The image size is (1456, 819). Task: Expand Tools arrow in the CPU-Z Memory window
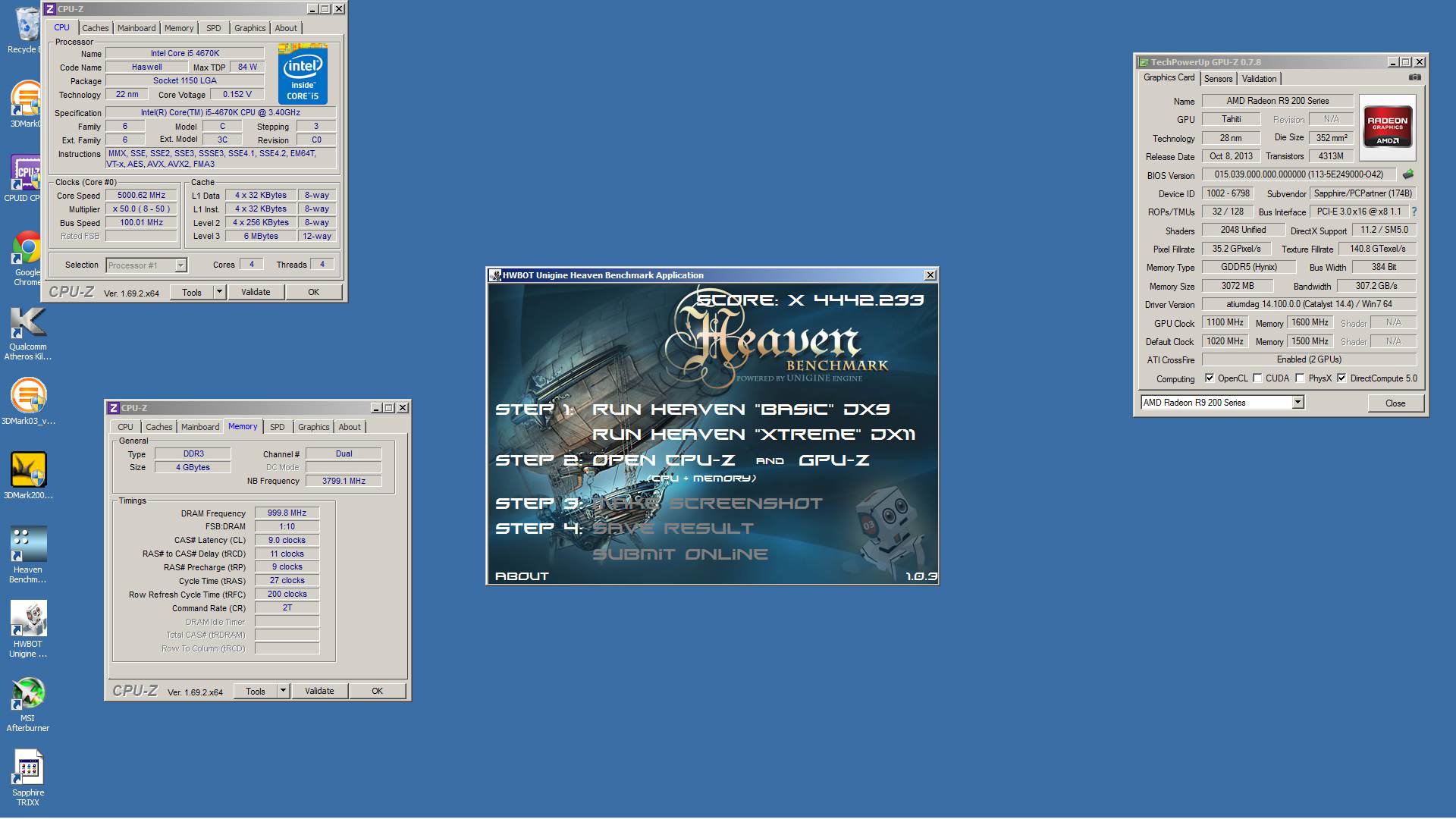[x=283, y=691]
